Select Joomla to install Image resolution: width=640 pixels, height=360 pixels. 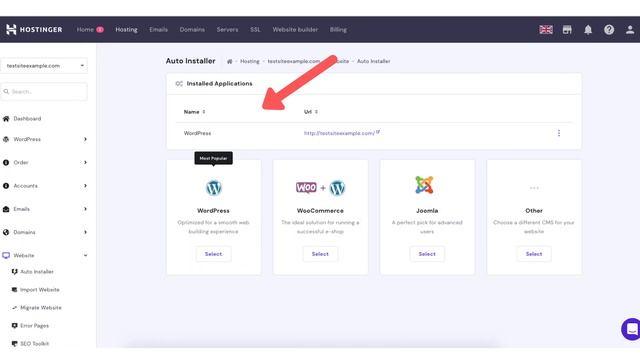click(427, 254)
